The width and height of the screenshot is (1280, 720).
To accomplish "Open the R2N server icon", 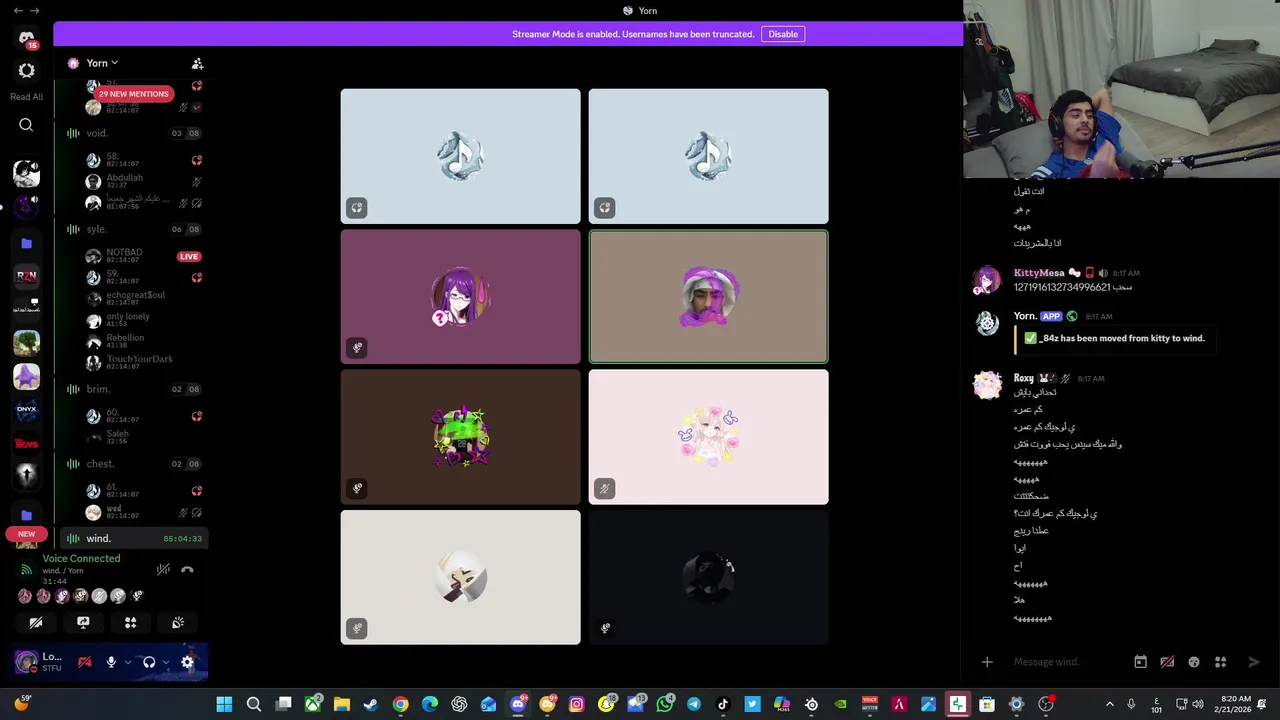I will [x=27, y=276].
